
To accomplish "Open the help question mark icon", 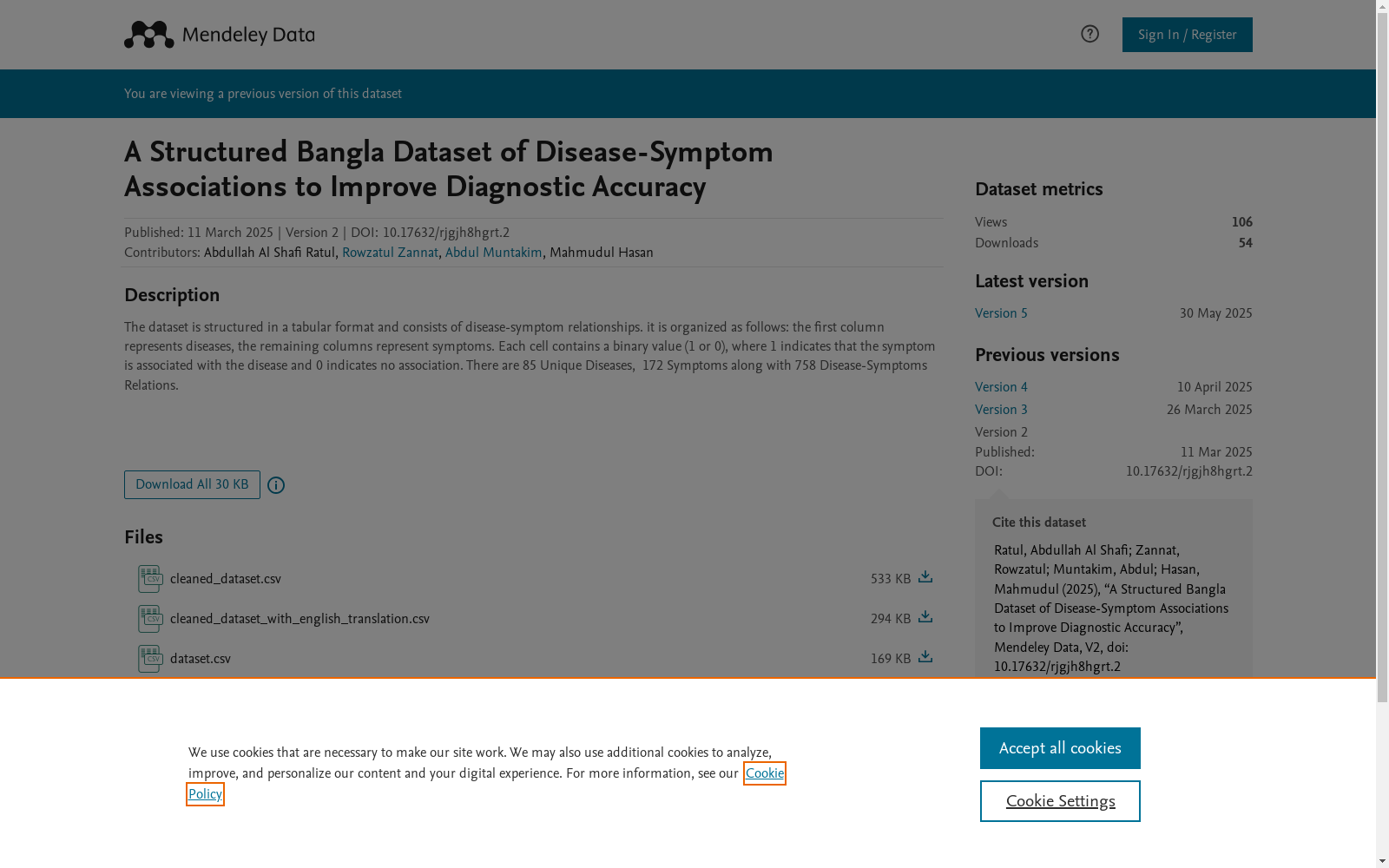I will click(1089, 34).
